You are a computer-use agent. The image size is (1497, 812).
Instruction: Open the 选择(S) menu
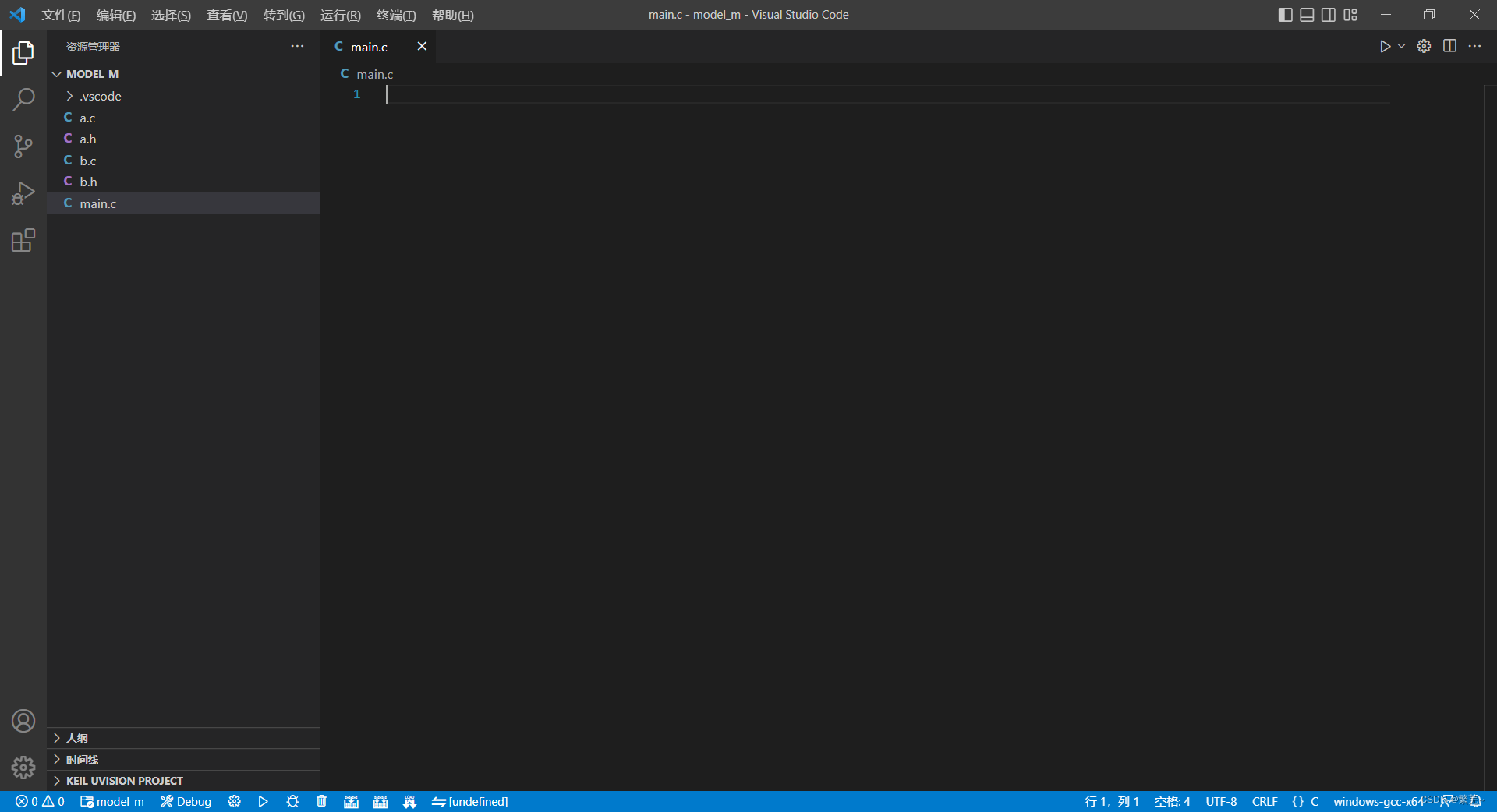[171, 15]
